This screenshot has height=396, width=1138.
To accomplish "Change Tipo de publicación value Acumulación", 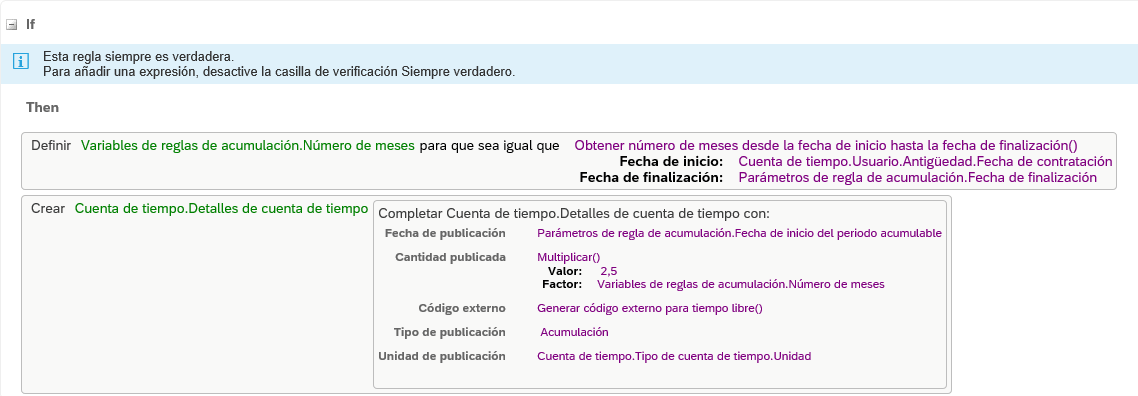I will (574, 332).
